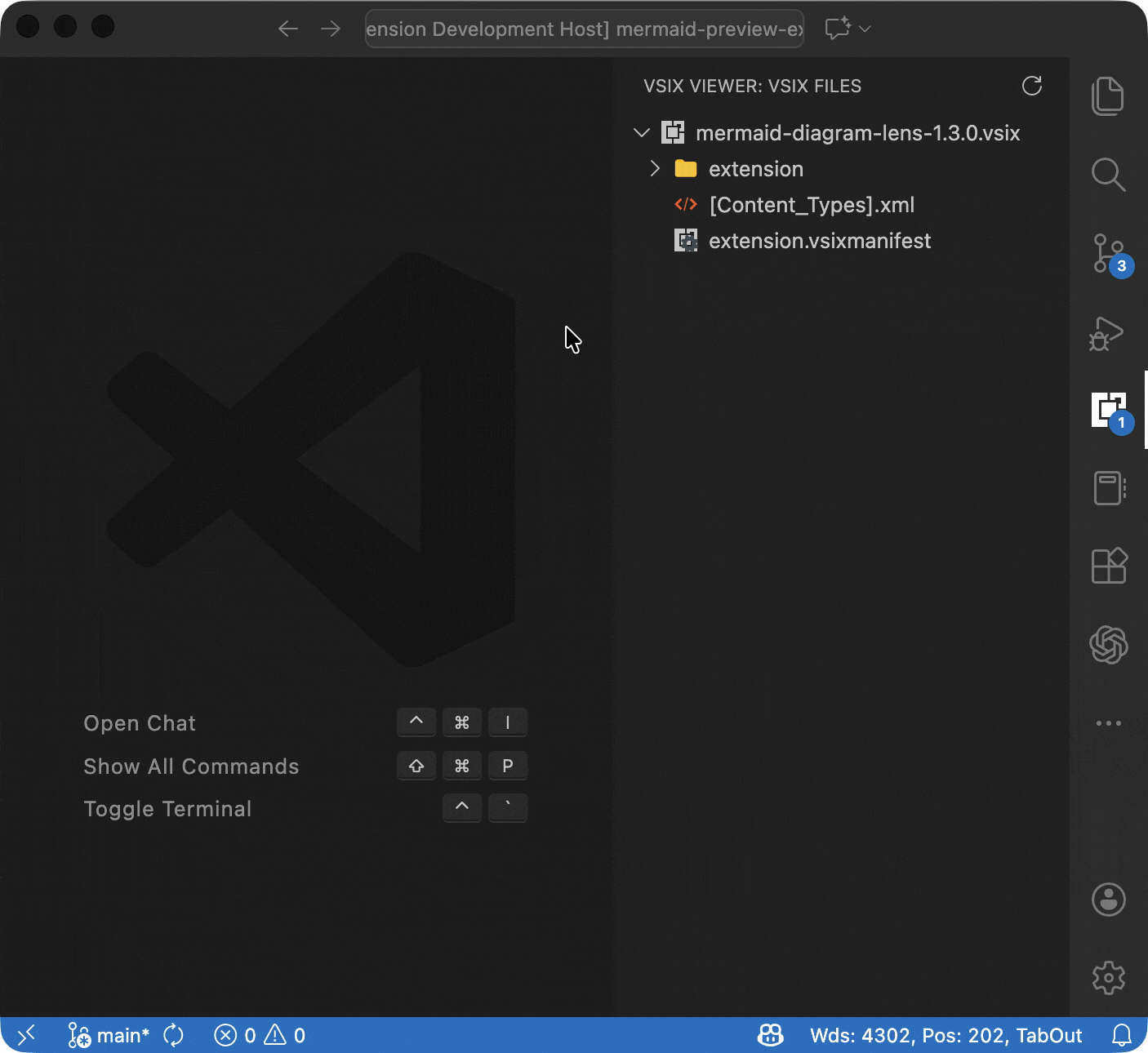Open the Manage settings gear
The height and width of the screenshot is (1053, 1148).
[x=1108, y=978]
